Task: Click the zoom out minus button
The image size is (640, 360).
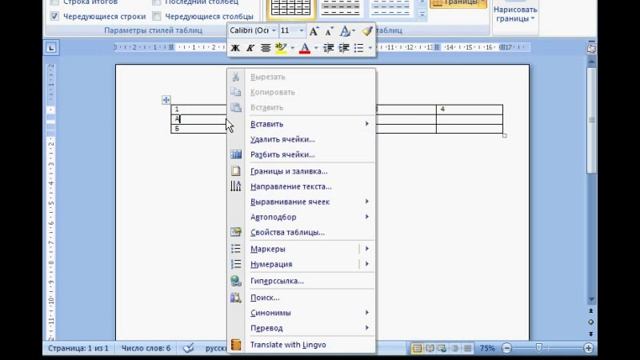Action: [x=507, y=348]
